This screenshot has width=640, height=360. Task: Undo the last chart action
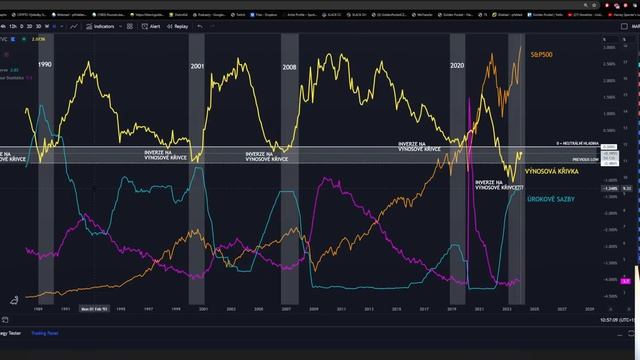point(200,26)
